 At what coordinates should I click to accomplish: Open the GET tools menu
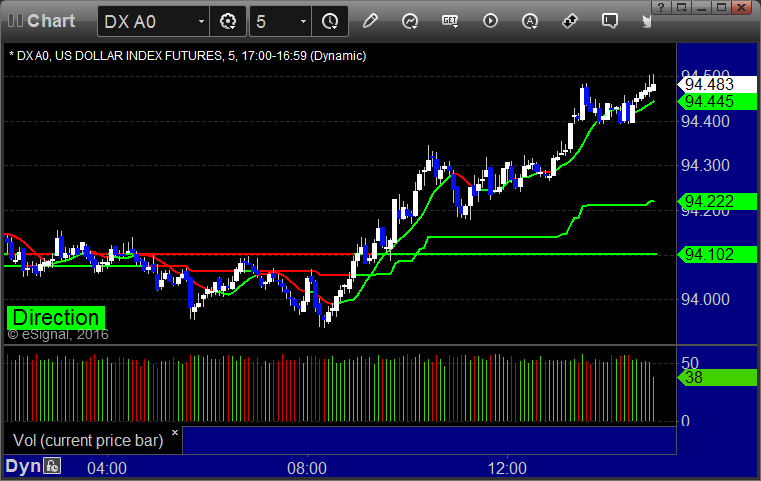(450, 21)
